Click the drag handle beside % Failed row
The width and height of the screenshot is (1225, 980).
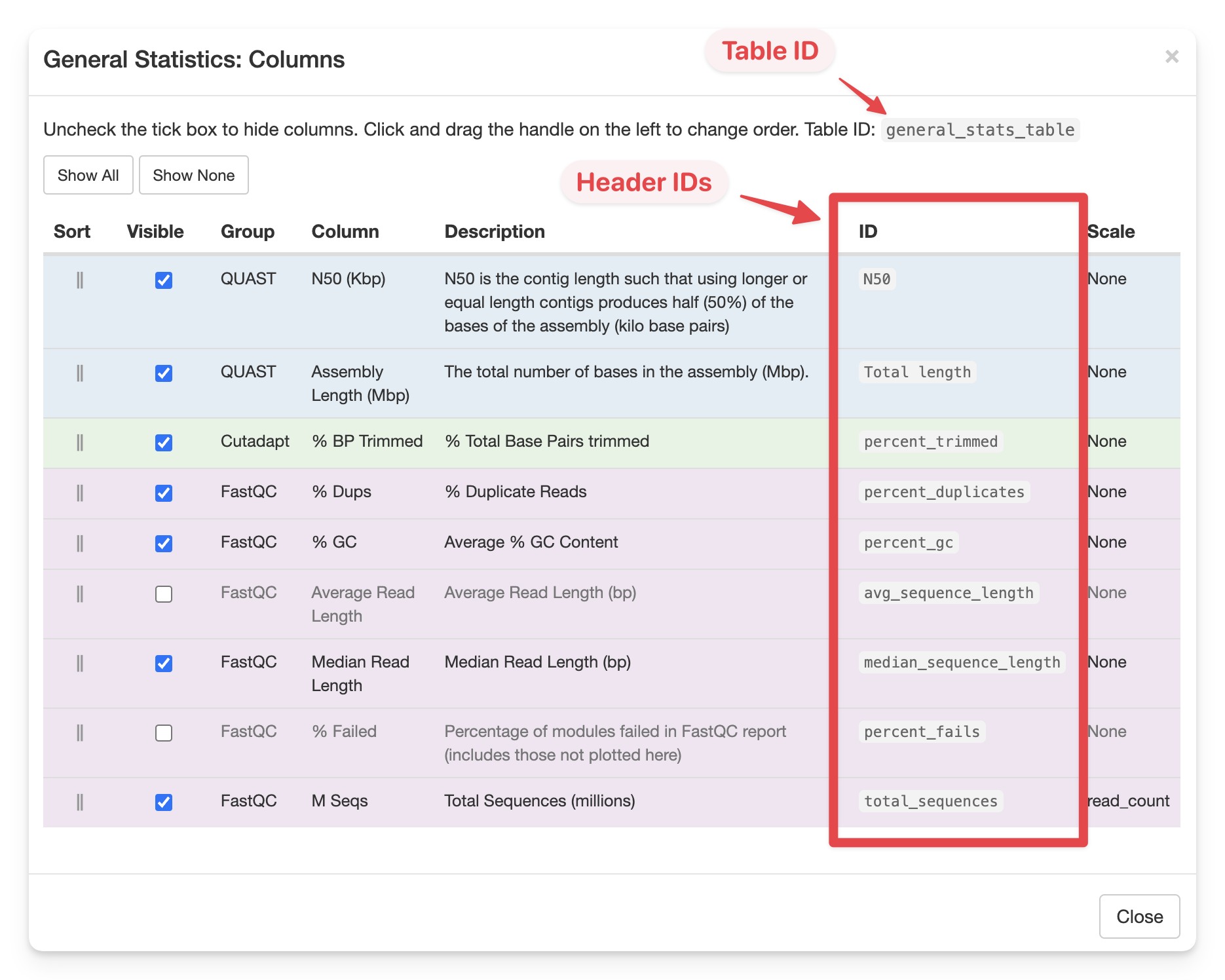[80, 732]
